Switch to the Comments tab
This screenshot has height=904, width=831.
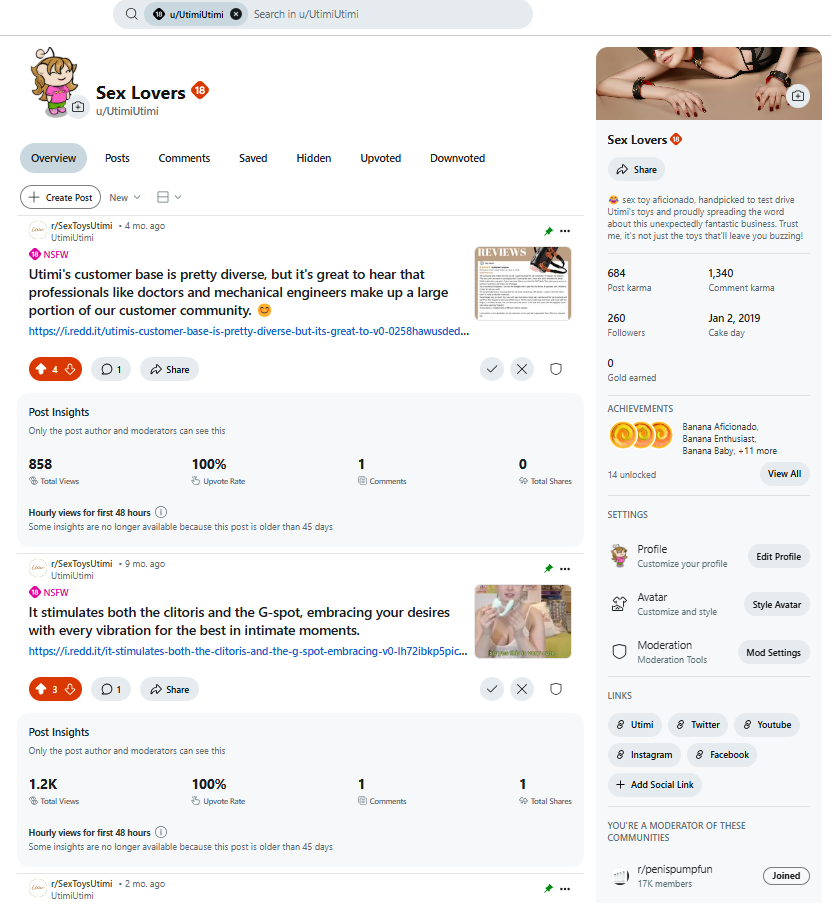tap(184, 158)
